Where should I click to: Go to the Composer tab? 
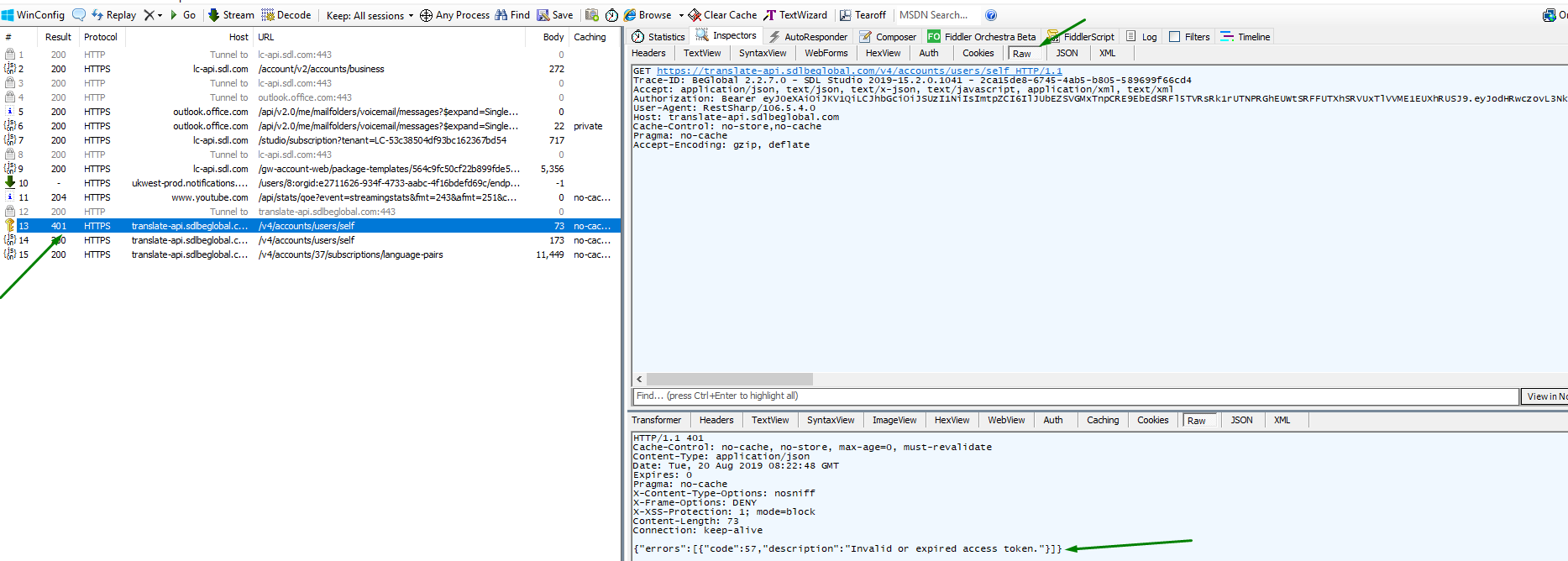(888, 37)
